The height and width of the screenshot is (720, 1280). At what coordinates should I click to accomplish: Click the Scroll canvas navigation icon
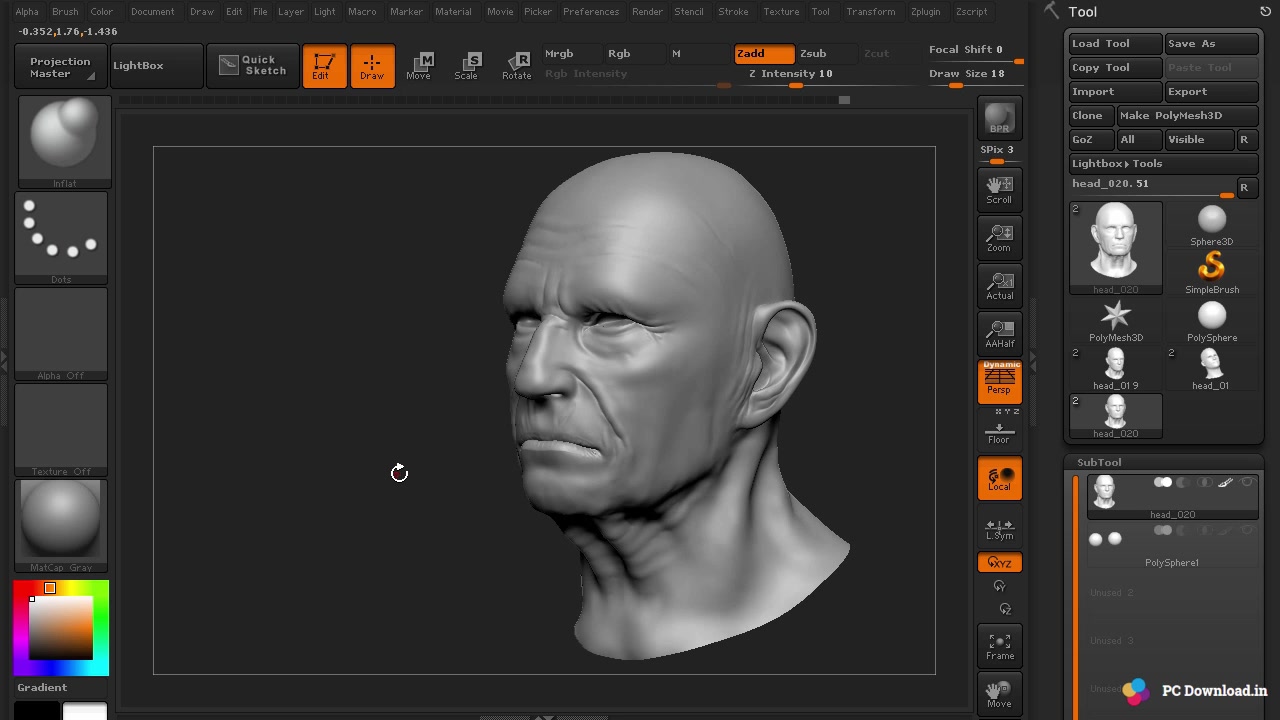tap(999, 189)
